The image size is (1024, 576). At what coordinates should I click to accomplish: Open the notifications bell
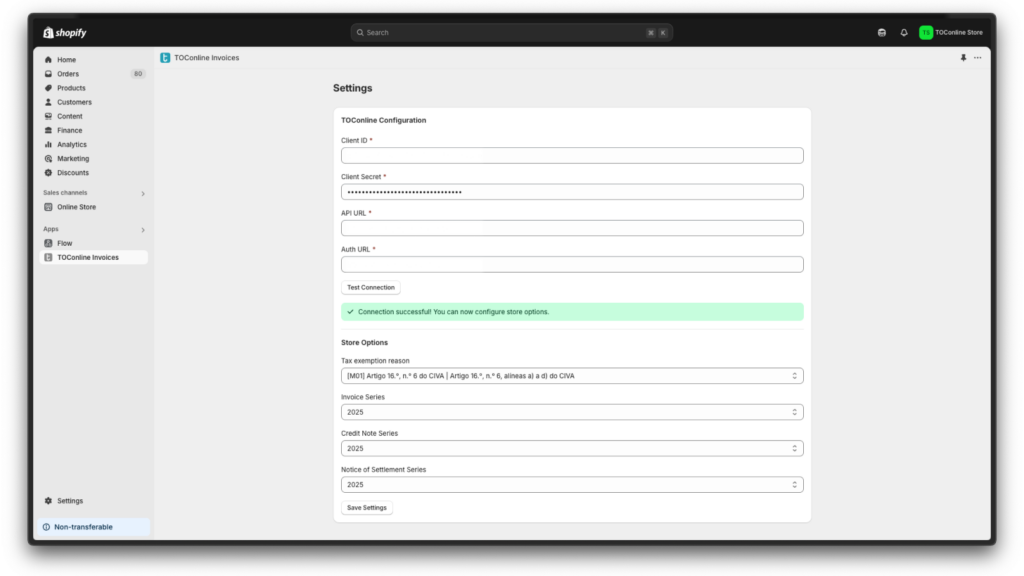[x=904, y=33]
